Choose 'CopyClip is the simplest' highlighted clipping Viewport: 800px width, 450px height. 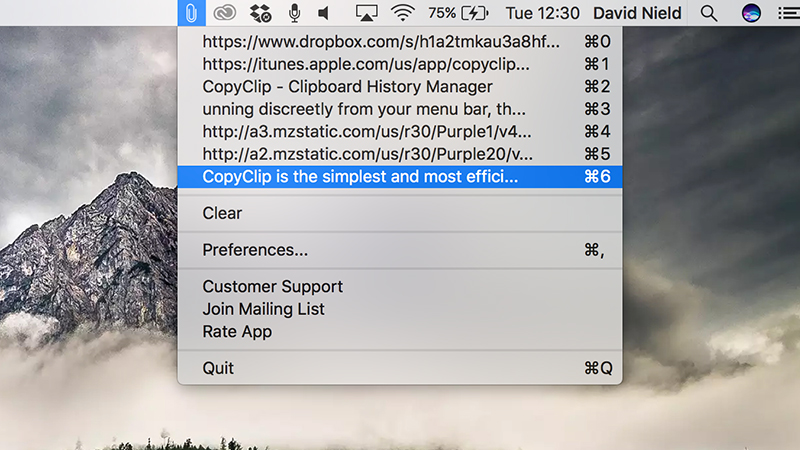point(400,177)
